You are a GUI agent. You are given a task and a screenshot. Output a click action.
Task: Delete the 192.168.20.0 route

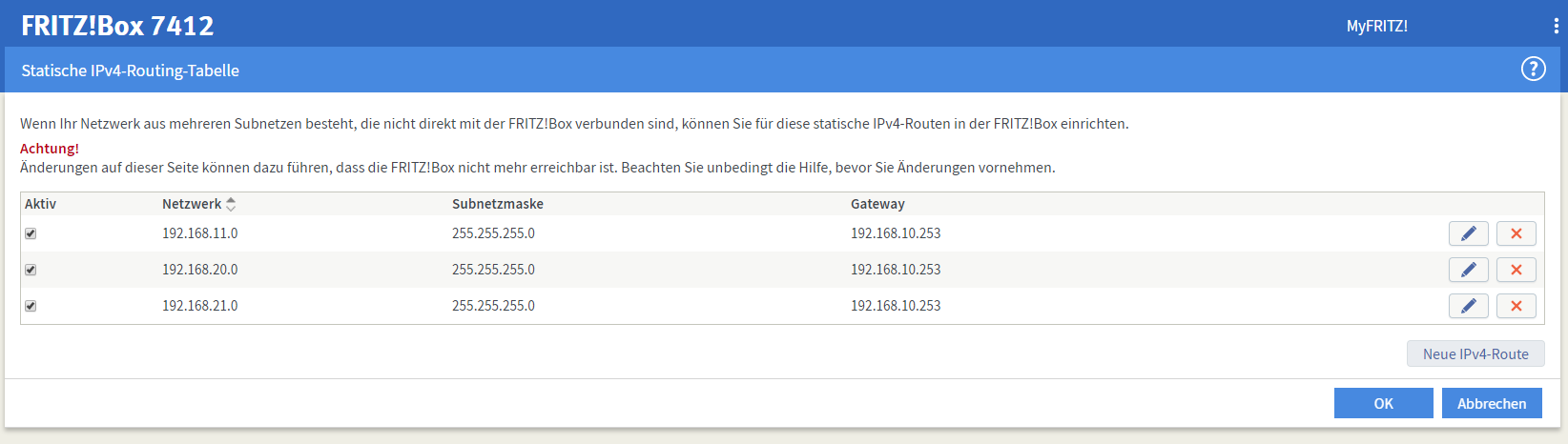tap(1516, 270)
